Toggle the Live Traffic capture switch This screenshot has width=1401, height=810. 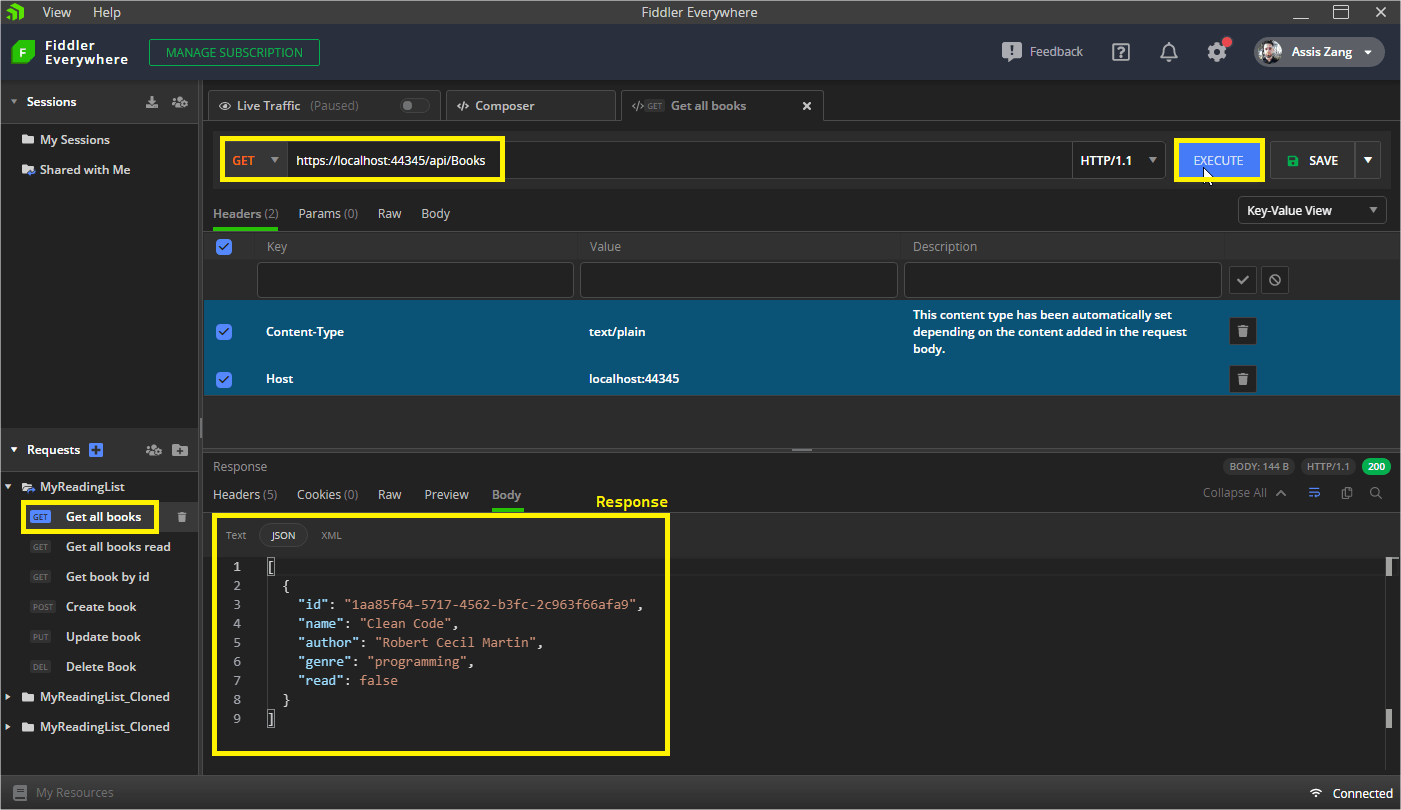pos(414,106)
